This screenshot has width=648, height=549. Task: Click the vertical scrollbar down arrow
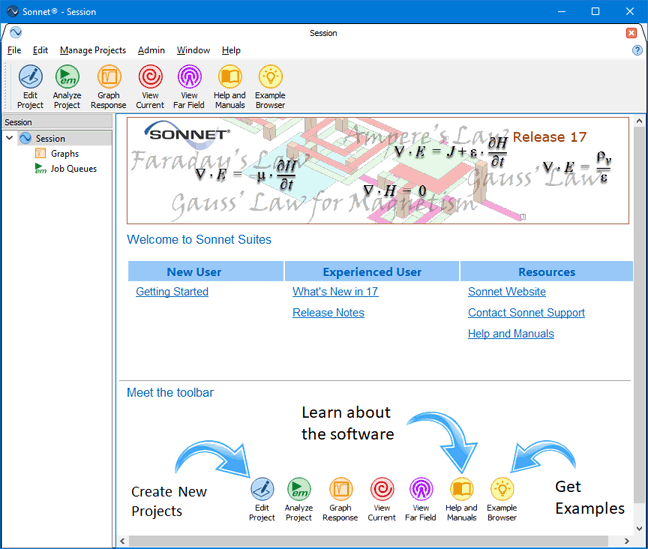tap(639, 528)
